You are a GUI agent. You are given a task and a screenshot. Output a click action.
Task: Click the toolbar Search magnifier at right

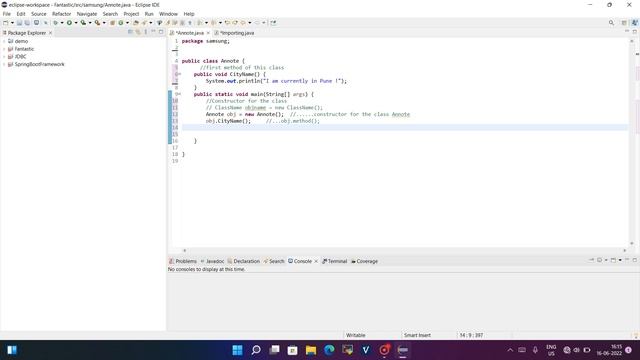611,23
